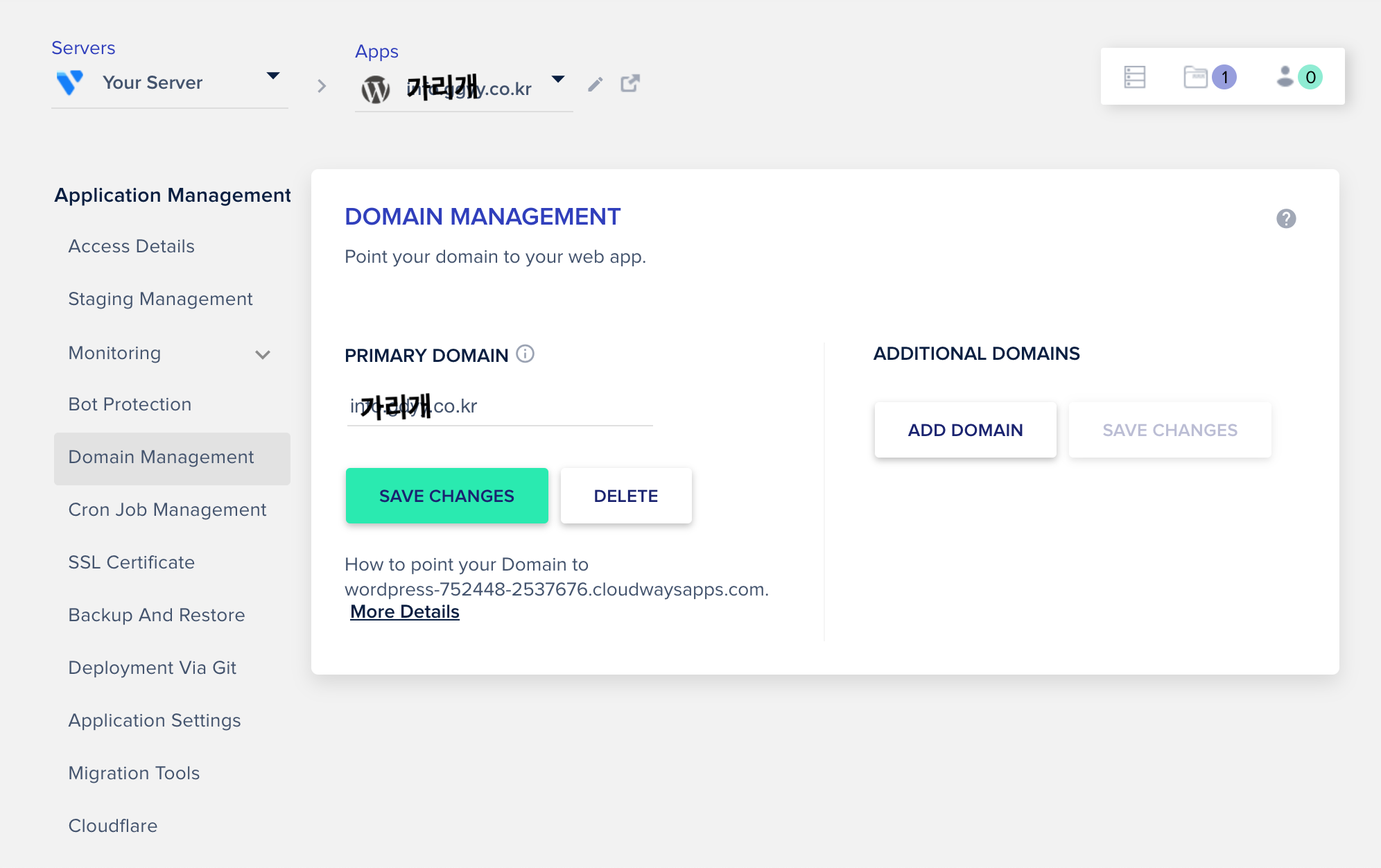1381x868 pixels.
Task: Follow the More Details link
Action: point(405,612)
